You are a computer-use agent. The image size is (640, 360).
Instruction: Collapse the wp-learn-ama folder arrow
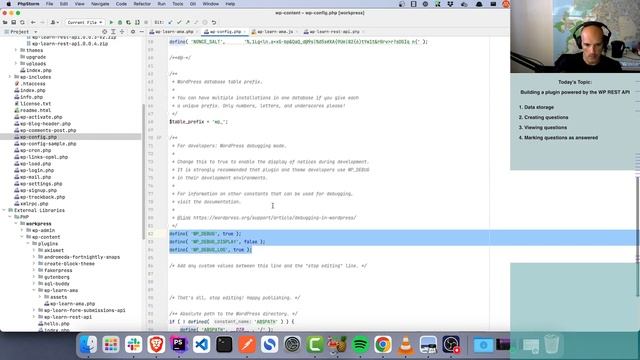click(34, 290)
